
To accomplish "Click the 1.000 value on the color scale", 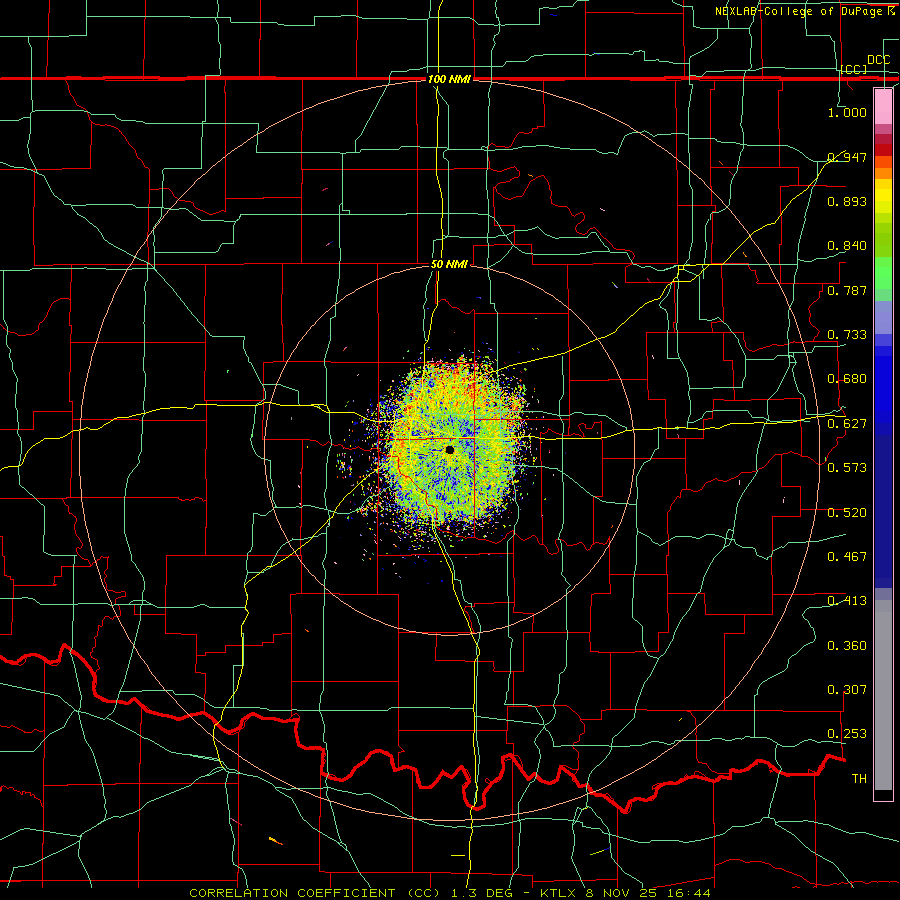I will pos(847,112).
